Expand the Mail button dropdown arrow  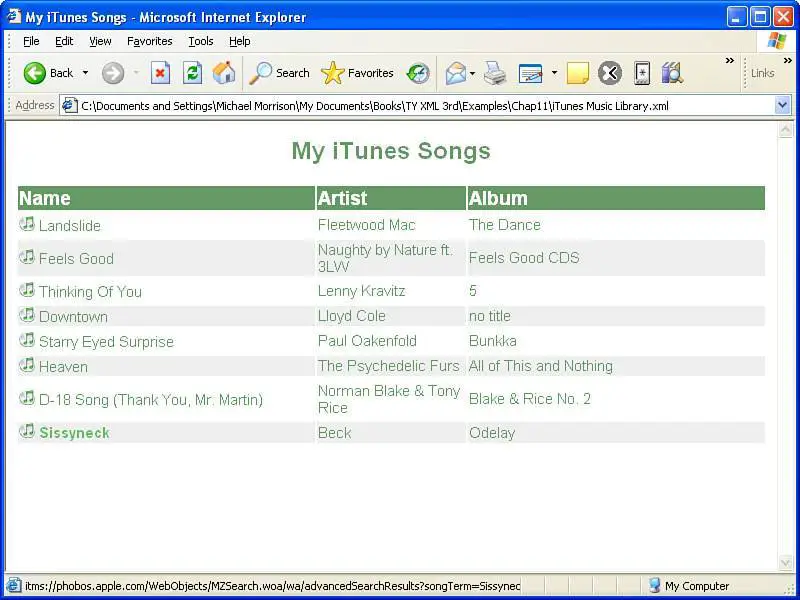click(472, 73)
